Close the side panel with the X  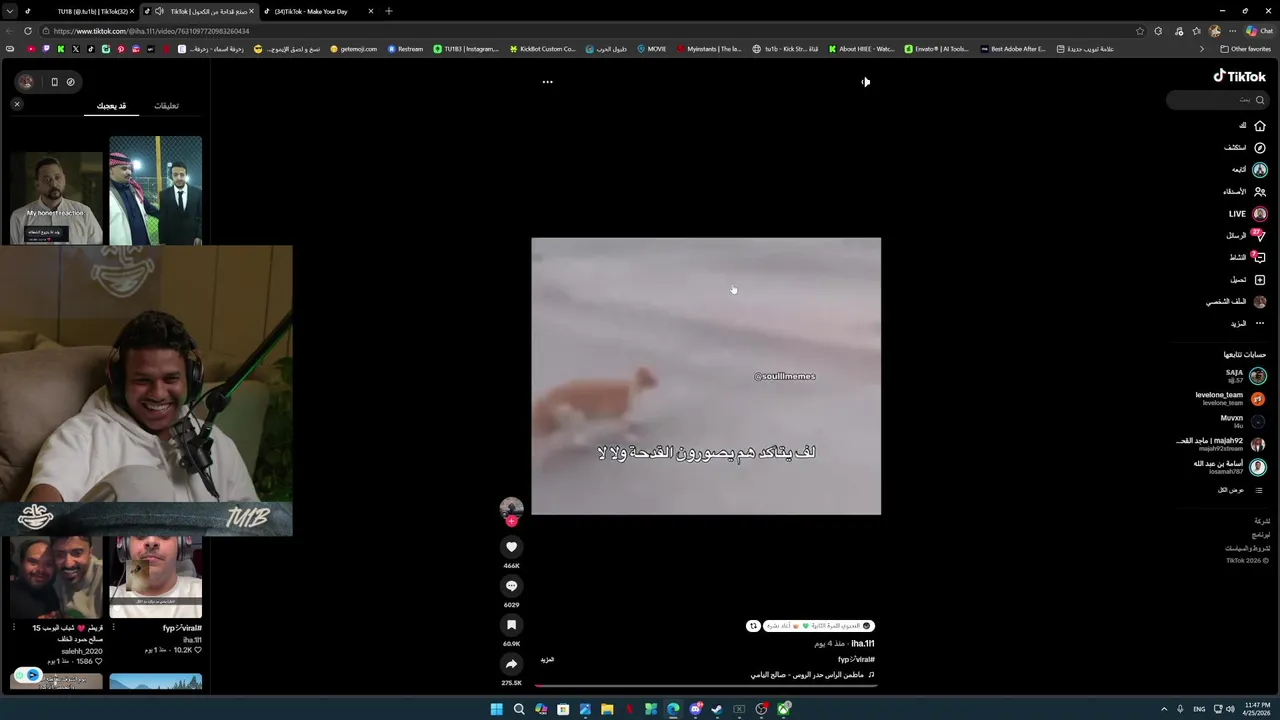(x=16, y=104)
